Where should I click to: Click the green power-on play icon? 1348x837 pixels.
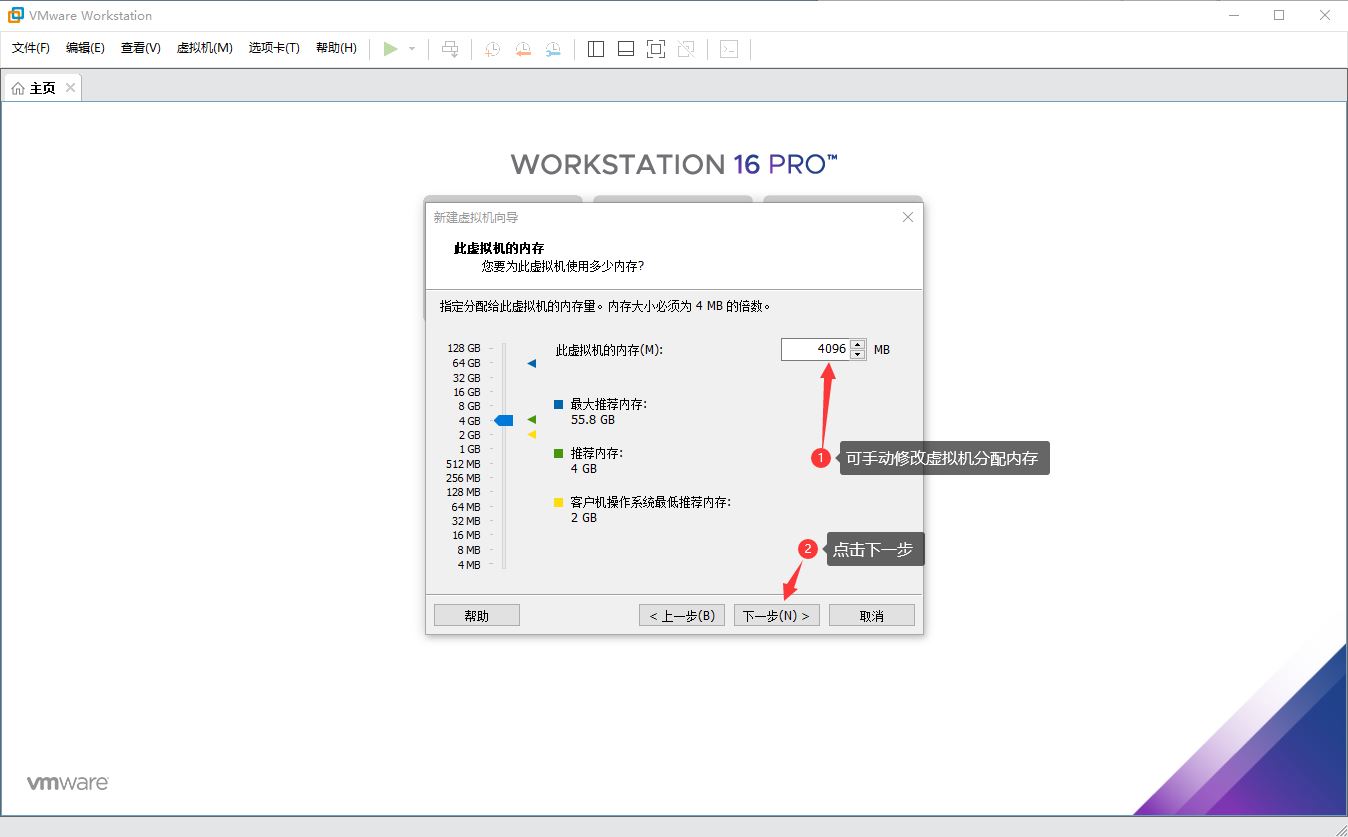tap(390, 48)
